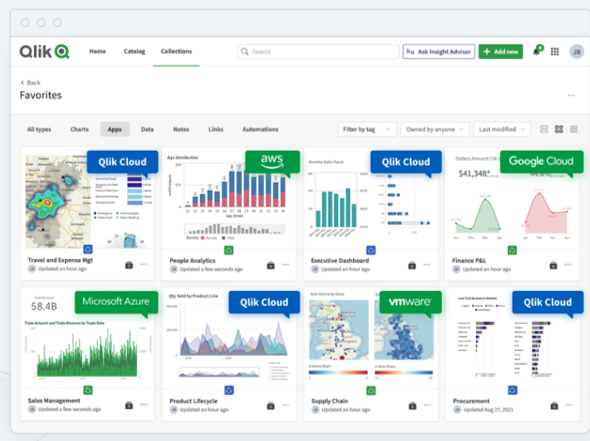
Task: Select the Notes filter tab
Action: click(x=181, y=129)
